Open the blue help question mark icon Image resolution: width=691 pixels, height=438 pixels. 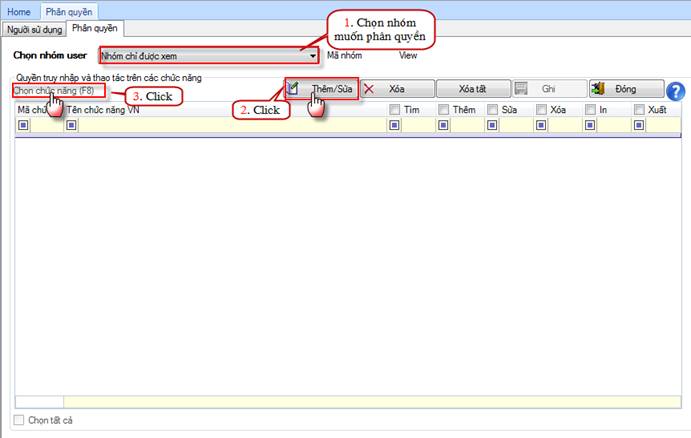[x=675, y=92]
